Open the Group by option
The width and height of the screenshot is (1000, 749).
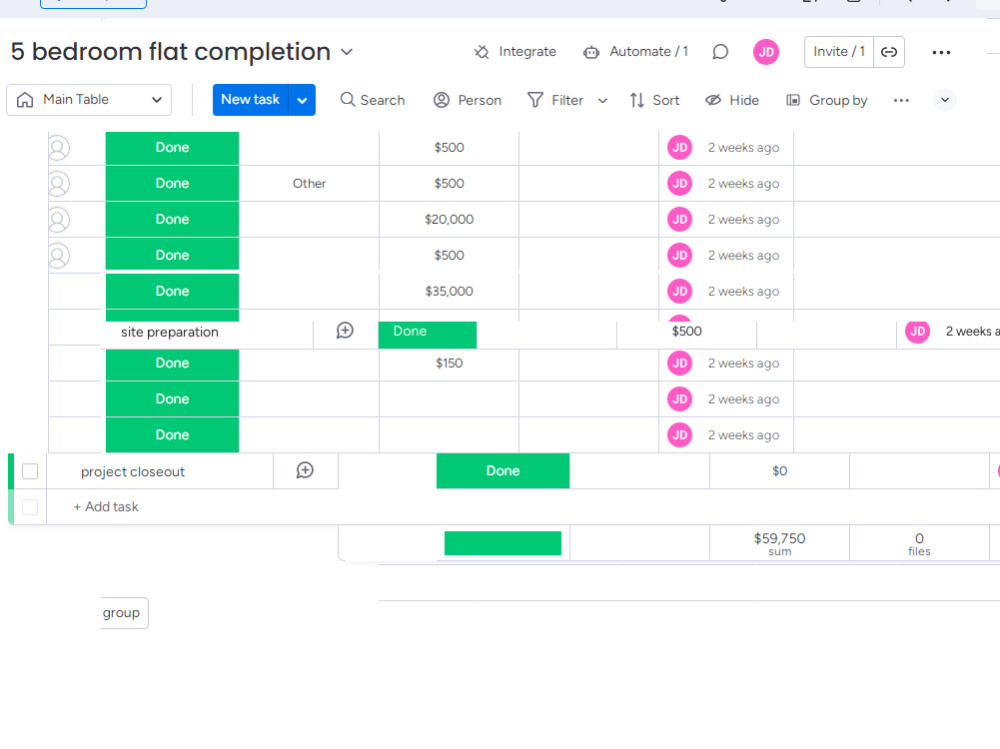tap(827, 100)
